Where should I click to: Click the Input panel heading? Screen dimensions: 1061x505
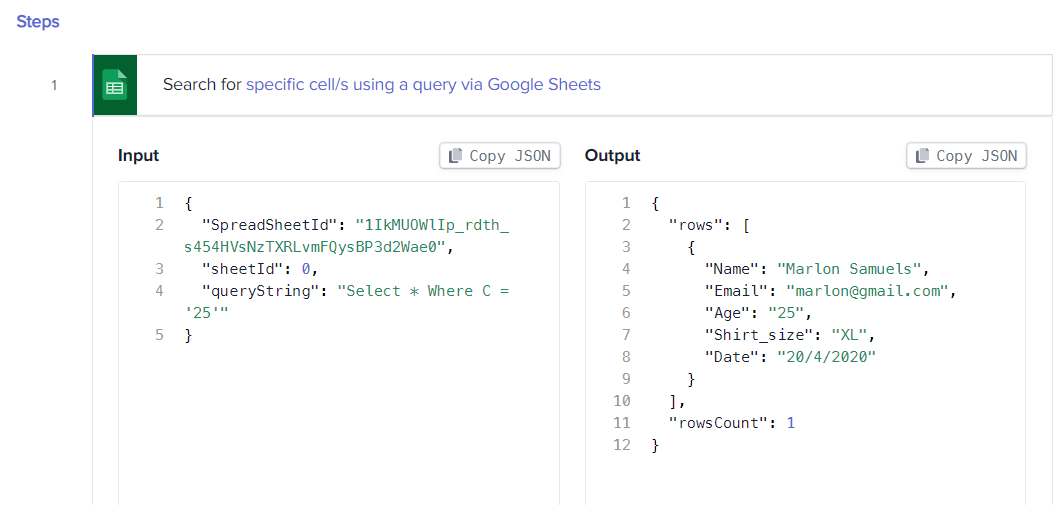tap(138, 156)
